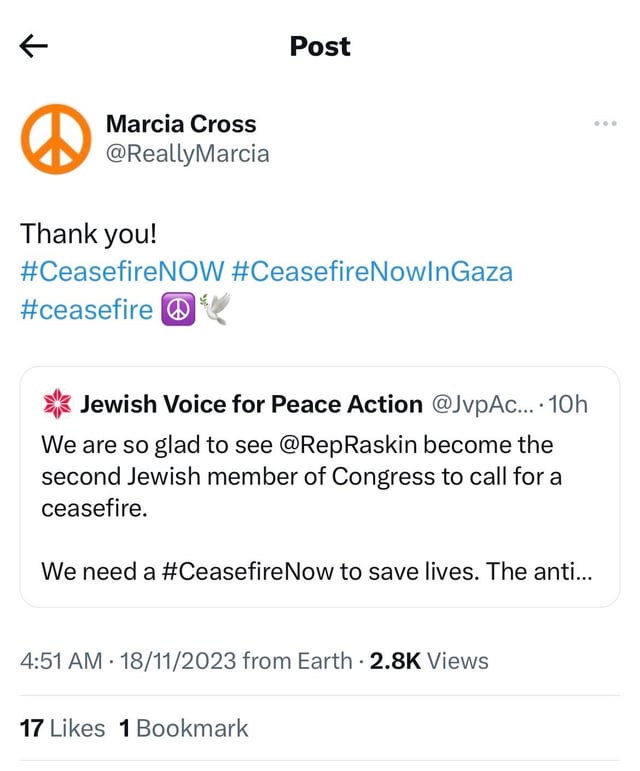Tap the dove emoji in post
Image resolution: width=640 pixels, height=771 pixels.
[213, 310]
